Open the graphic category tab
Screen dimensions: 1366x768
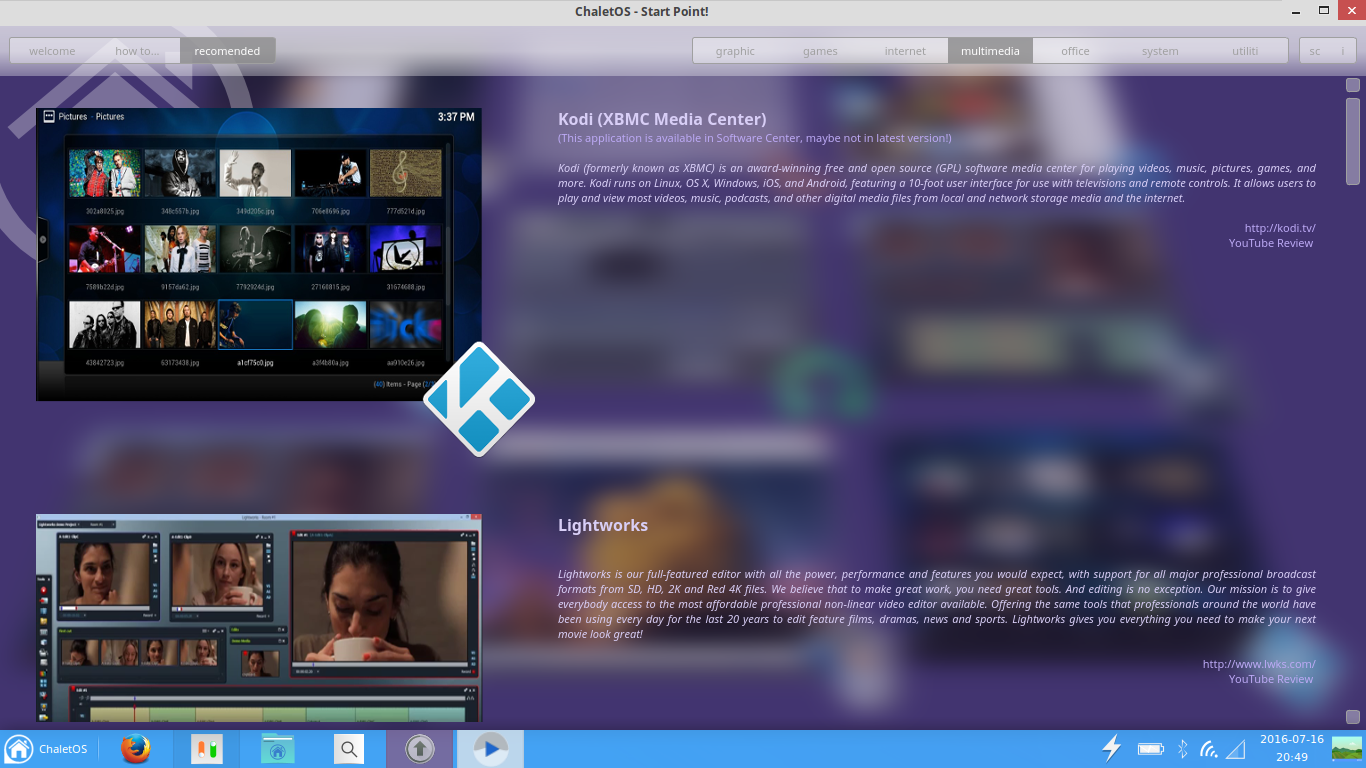735,51
